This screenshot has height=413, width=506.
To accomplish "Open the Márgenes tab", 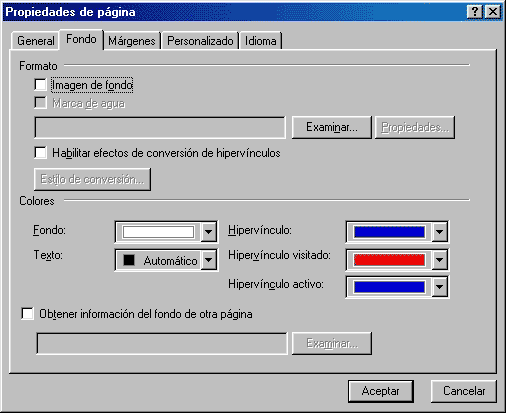I will [132, 41].
